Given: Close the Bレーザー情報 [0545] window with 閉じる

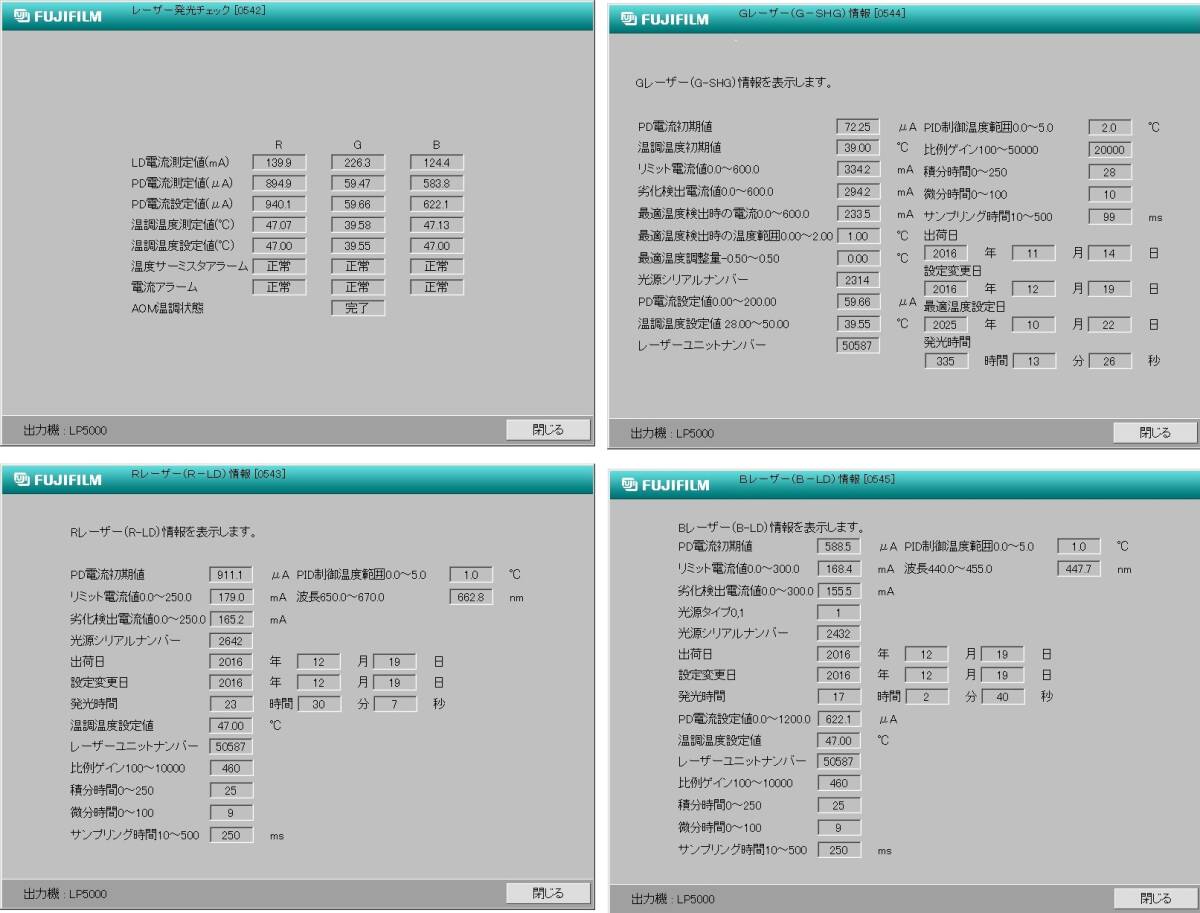Looking at the screenshot, I should (x=1155, y=899).
